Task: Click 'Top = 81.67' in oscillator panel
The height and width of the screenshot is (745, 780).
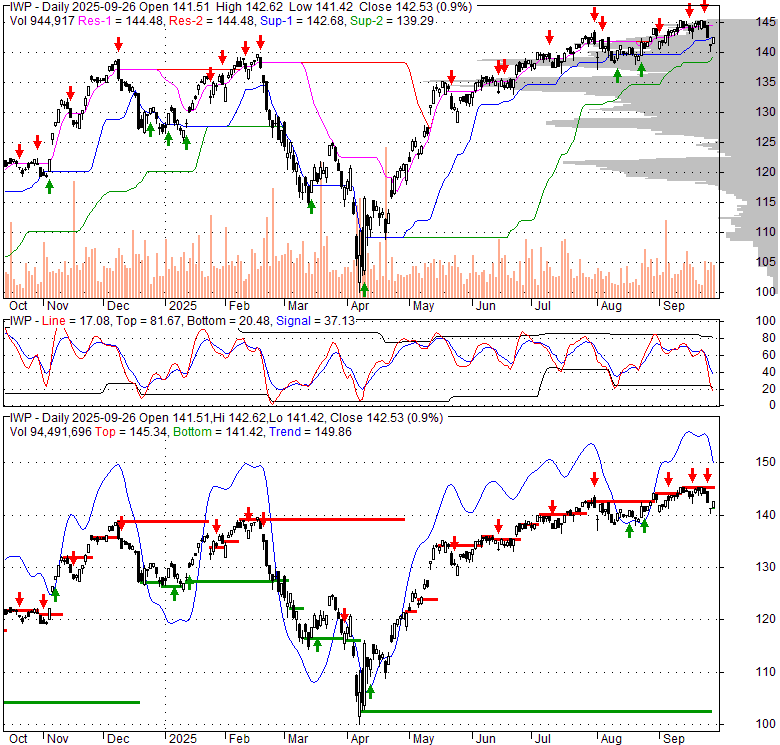Action: tap(148, 321)
